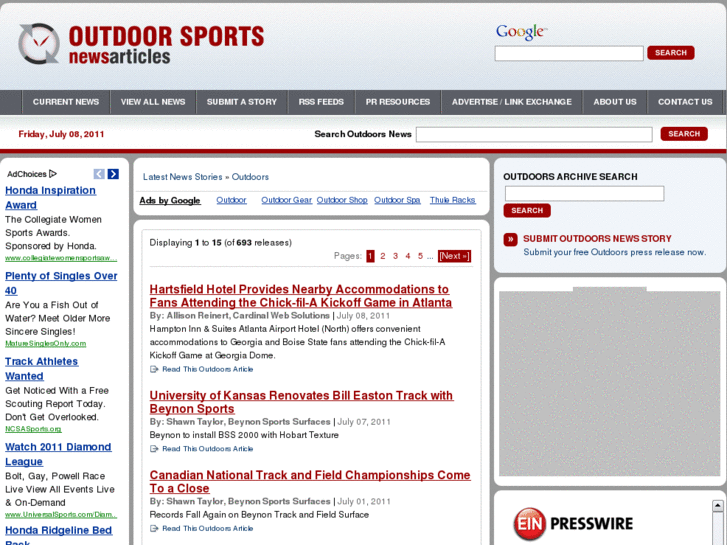Open the Outdoor ad link
The height and width of the screenshot is (545, 727).
(231, 200)
